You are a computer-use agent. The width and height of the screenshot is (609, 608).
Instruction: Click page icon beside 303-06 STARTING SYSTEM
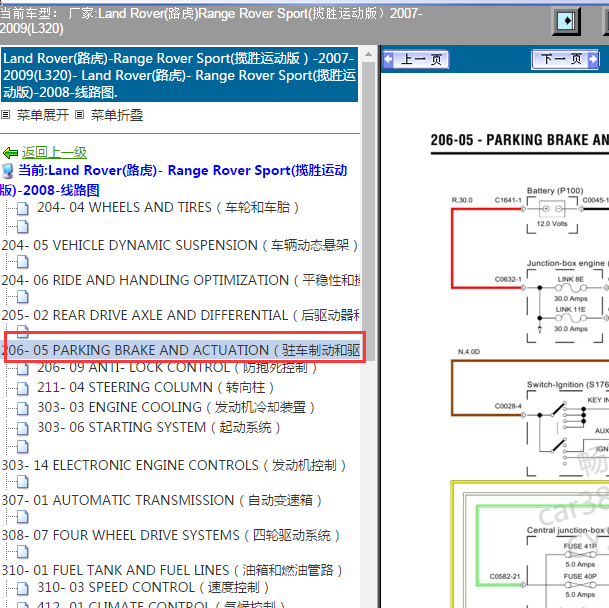click(23, 428)
